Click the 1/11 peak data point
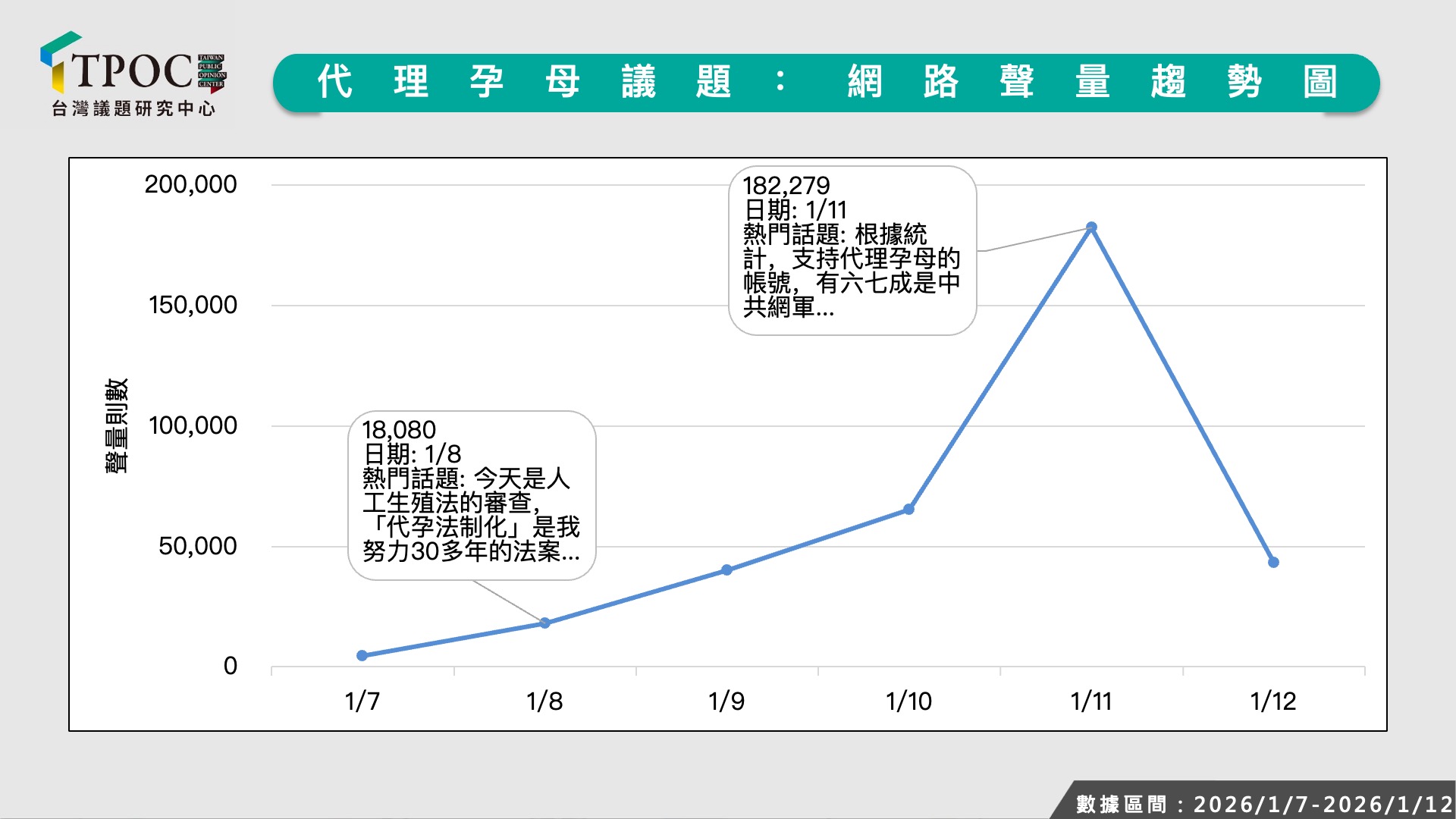The image size is (1456, 819). pyautogui.click(x=1091, y=227)
